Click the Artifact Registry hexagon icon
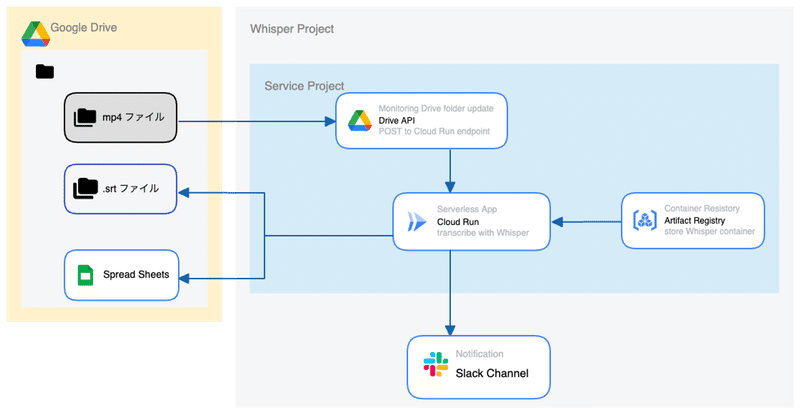This screenshot has width=800, height=414. [645, 221]
